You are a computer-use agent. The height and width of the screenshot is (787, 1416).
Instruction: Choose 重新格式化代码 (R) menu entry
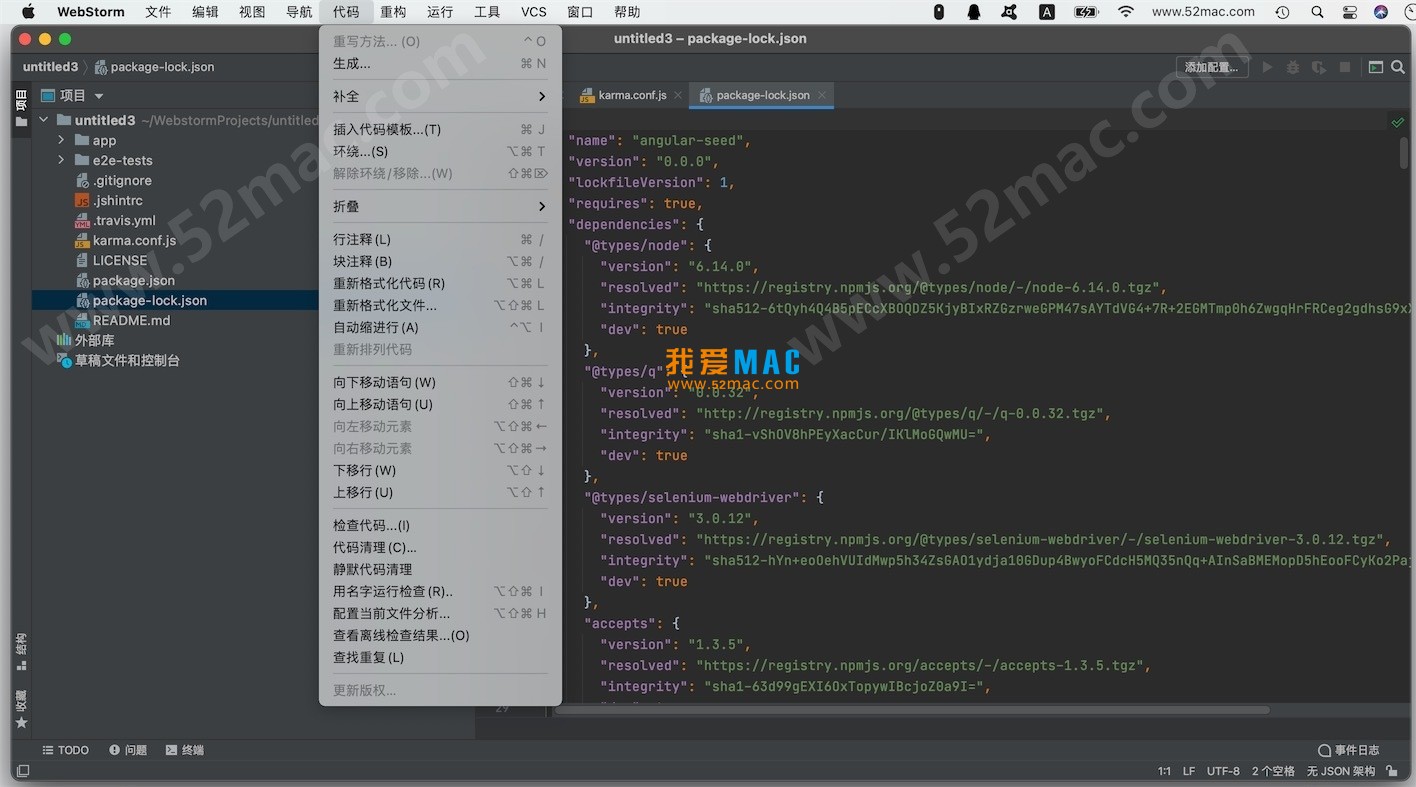[x=440, y=283]
